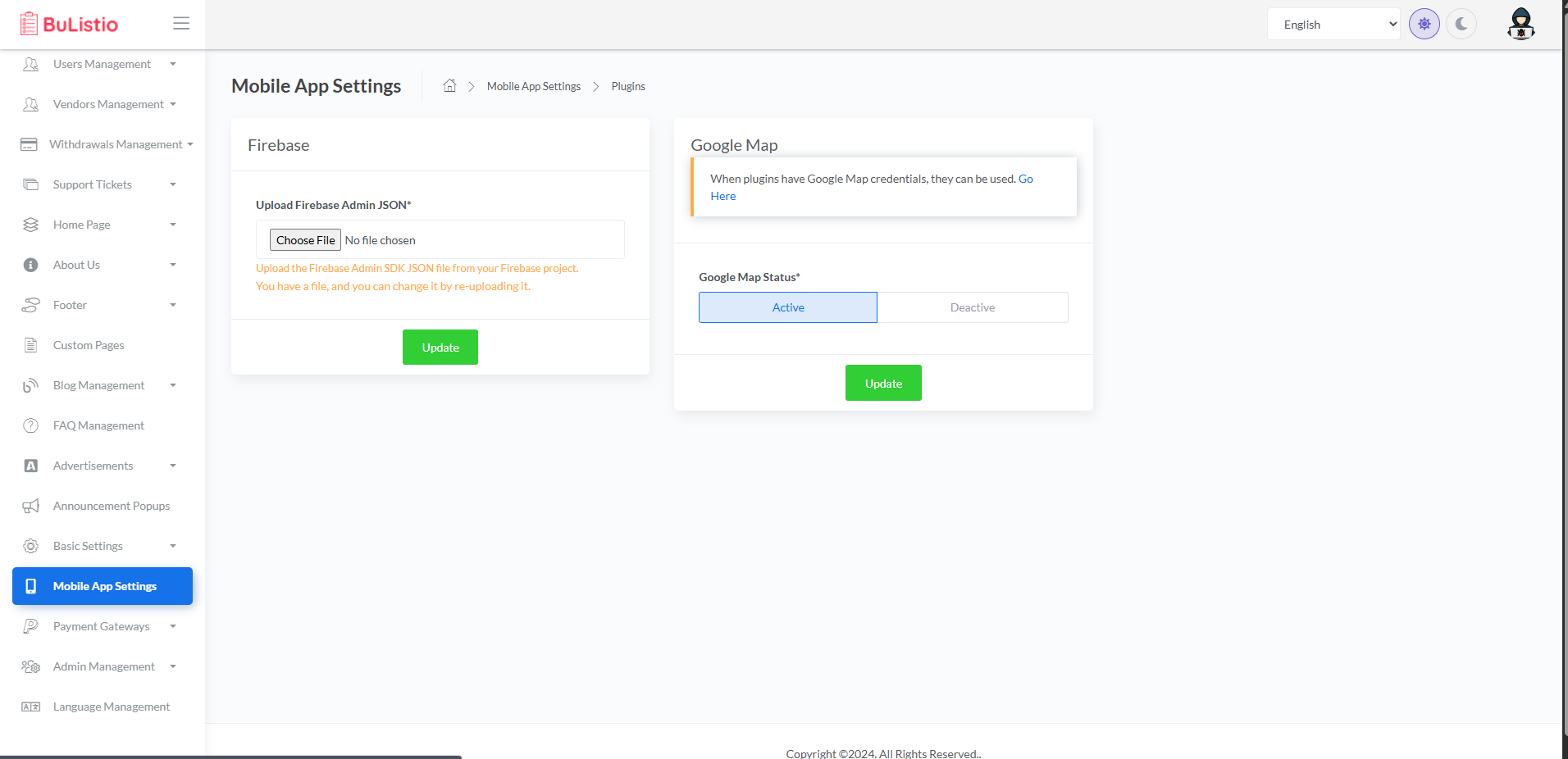
Task: Expand Footer dropdown arrow
Action: tap(173, 305)
